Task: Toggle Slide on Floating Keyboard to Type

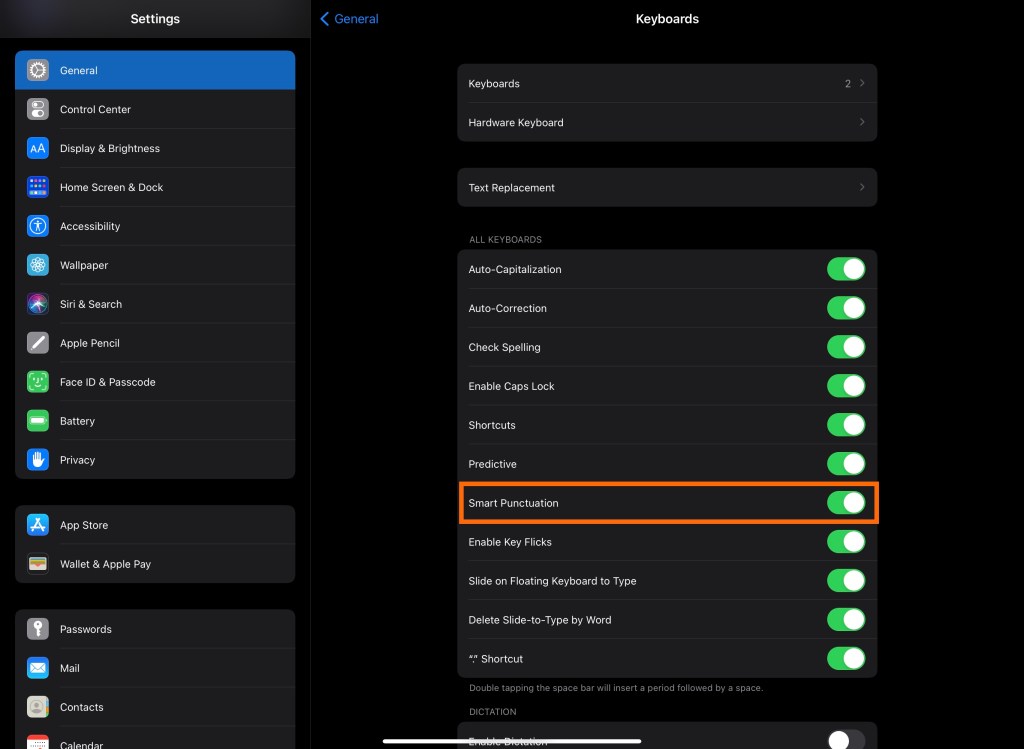Action: (846, 580)
